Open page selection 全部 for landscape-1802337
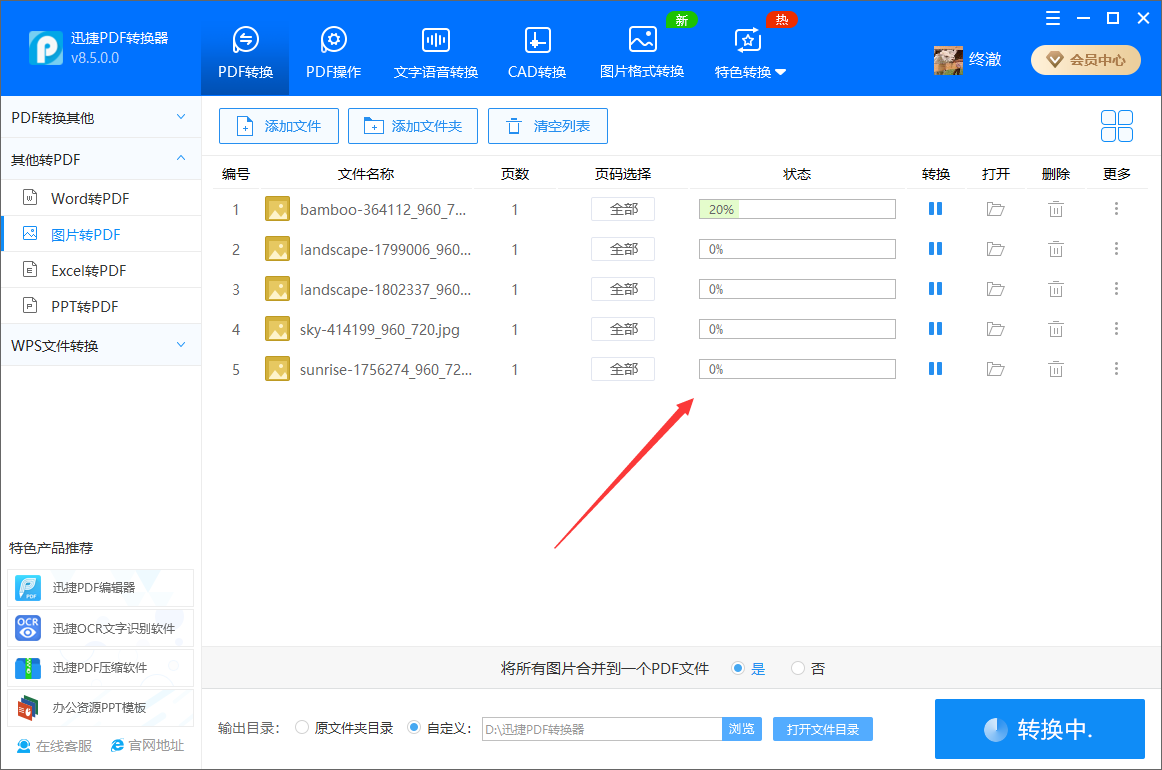1162x770 pixels. [622, 289]
